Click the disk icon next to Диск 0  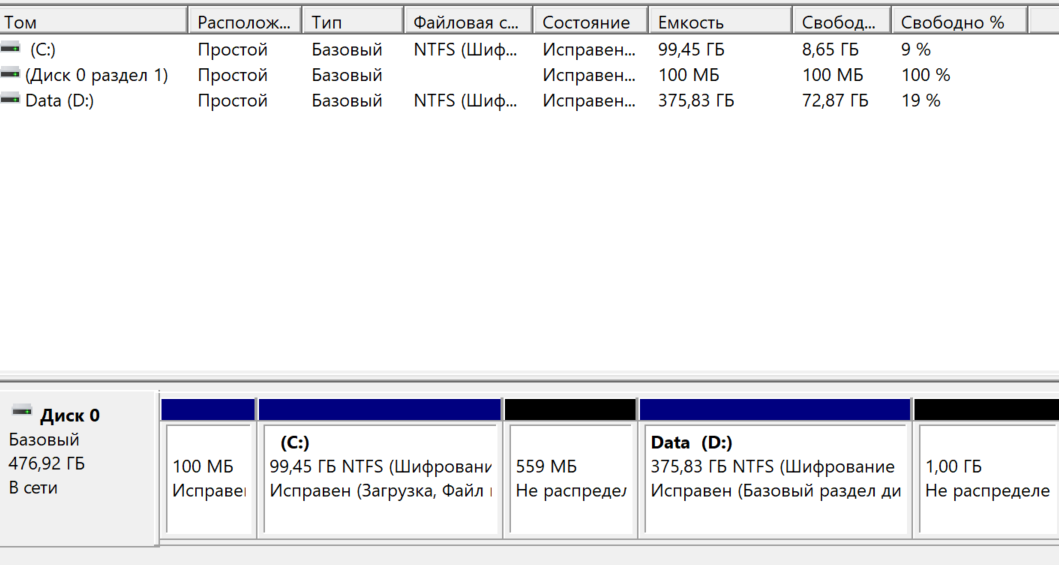coord(22,411)
